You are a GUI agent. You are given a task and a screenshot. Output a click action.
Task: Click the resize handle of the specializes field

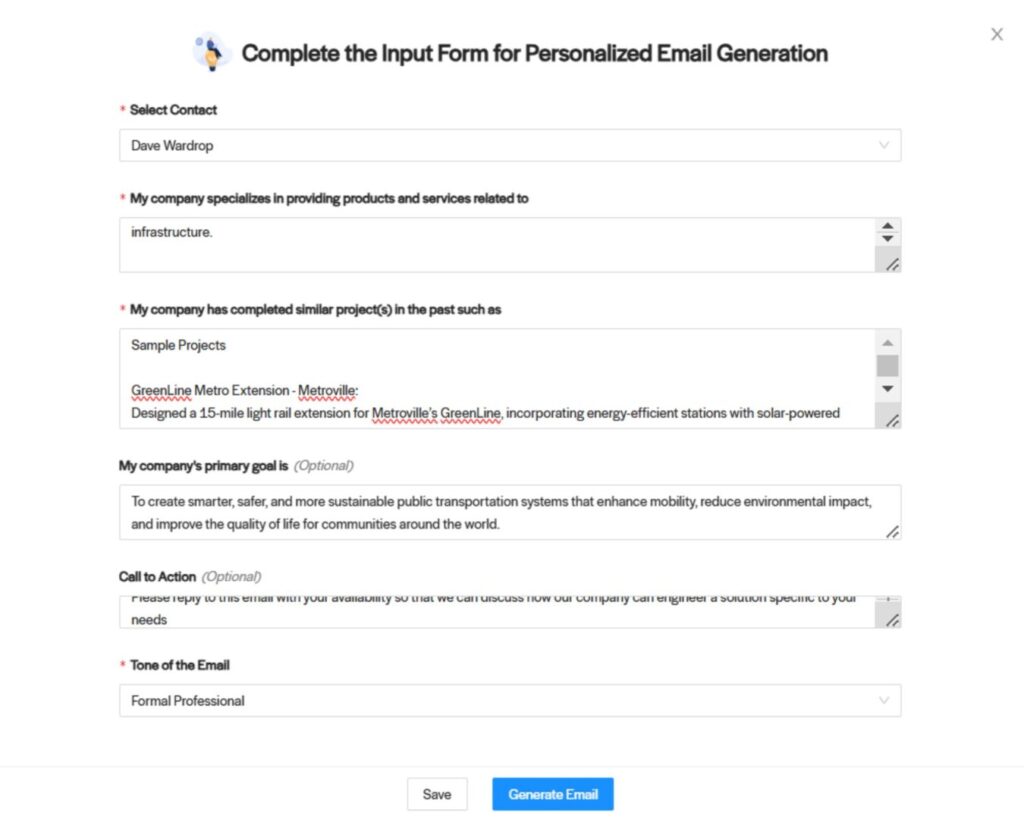892,264
